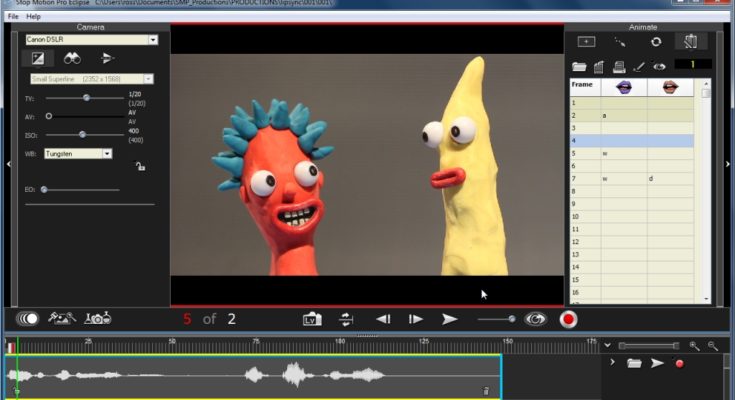735x400 pixels.
Task: Play the animation
Action: (449, 319)
